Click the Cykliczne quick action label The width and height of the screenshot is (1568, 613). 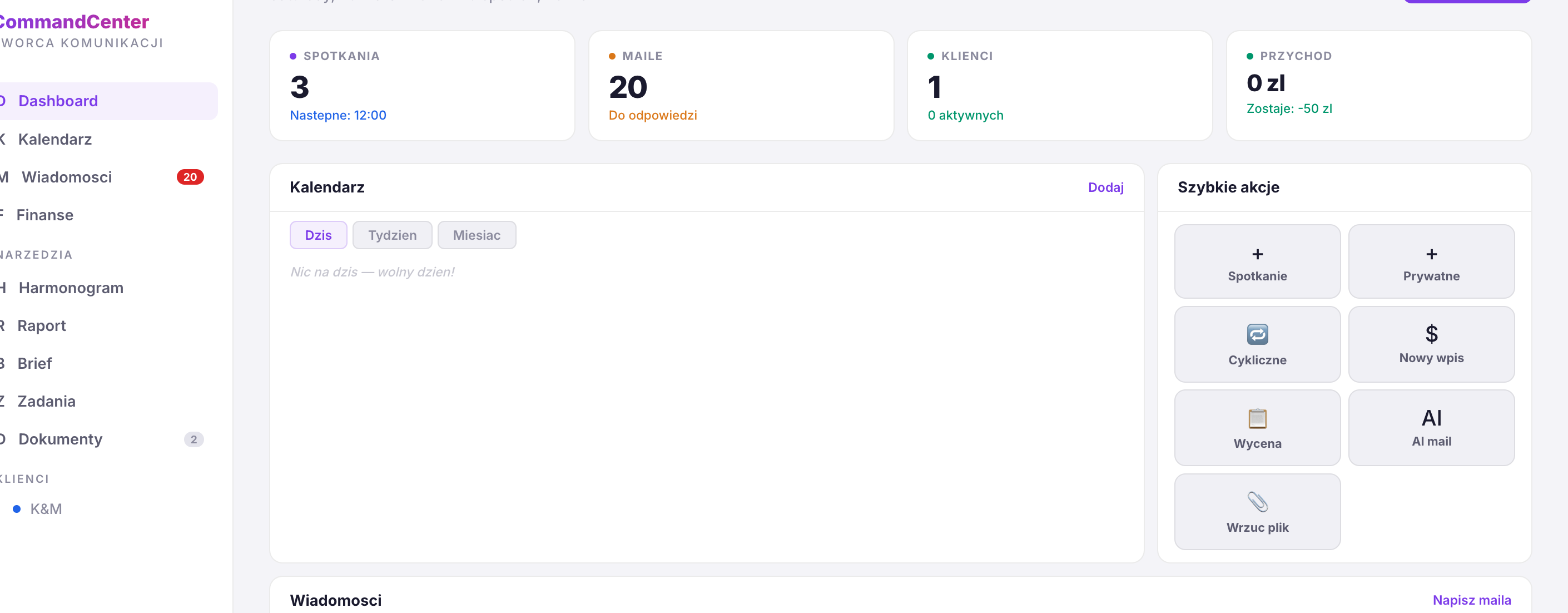(x=1258, y=360)
